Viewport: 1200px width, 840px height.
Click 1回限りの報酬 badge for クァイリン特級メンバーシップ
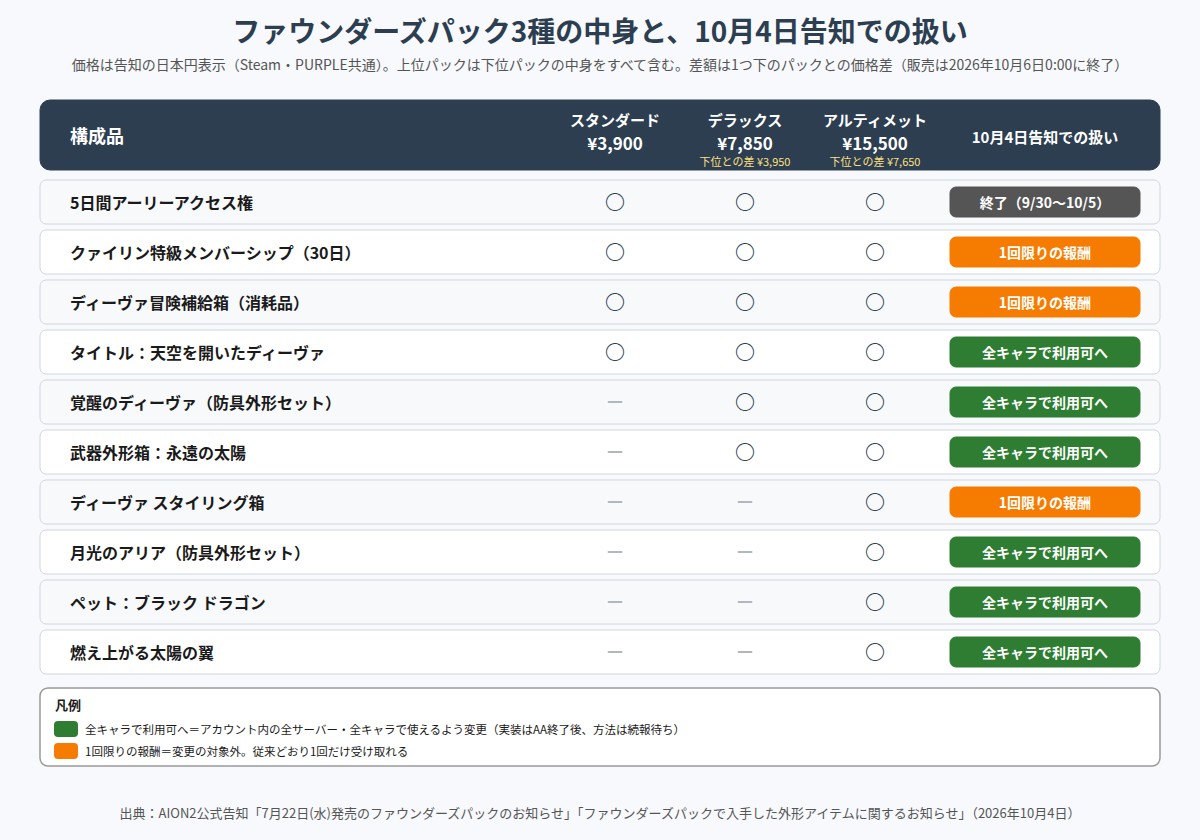(x=1045, y=252)
